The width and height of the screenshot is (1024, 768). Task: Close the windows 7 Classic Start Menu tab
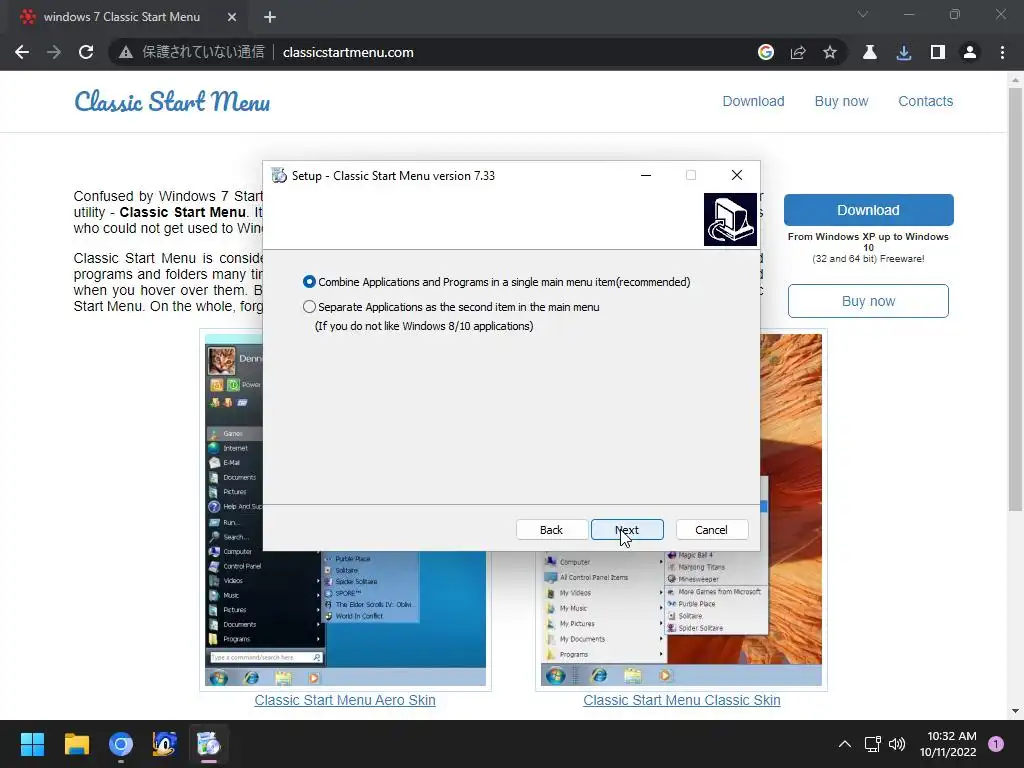tap(232, 17)
